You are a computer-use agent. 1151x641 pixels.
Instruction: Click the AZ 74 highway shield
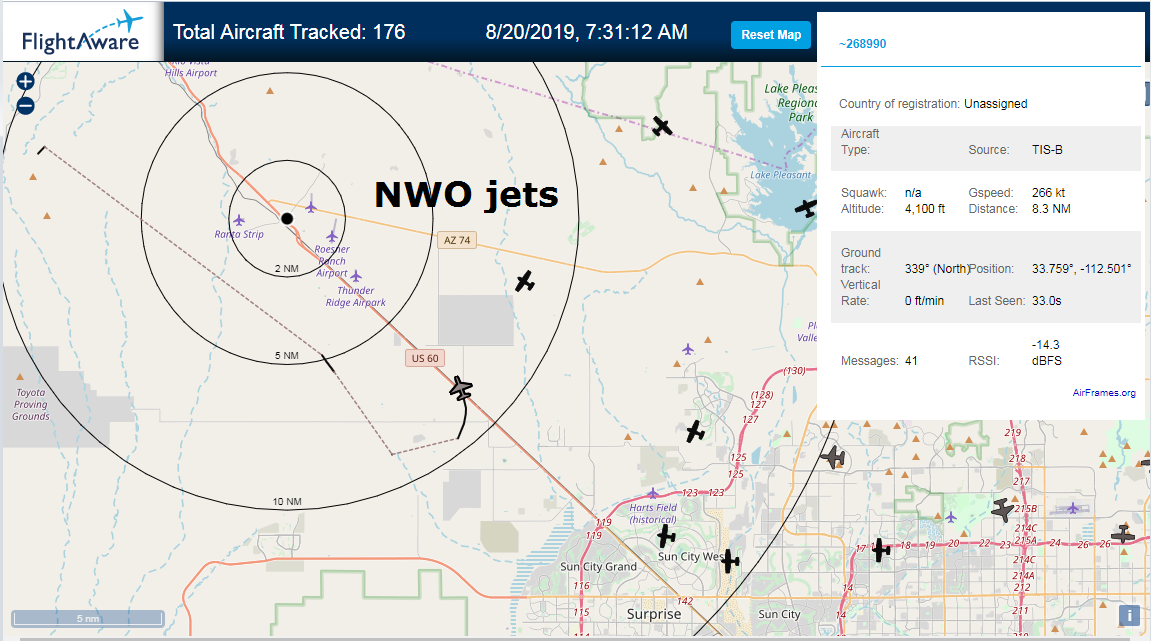457,240
